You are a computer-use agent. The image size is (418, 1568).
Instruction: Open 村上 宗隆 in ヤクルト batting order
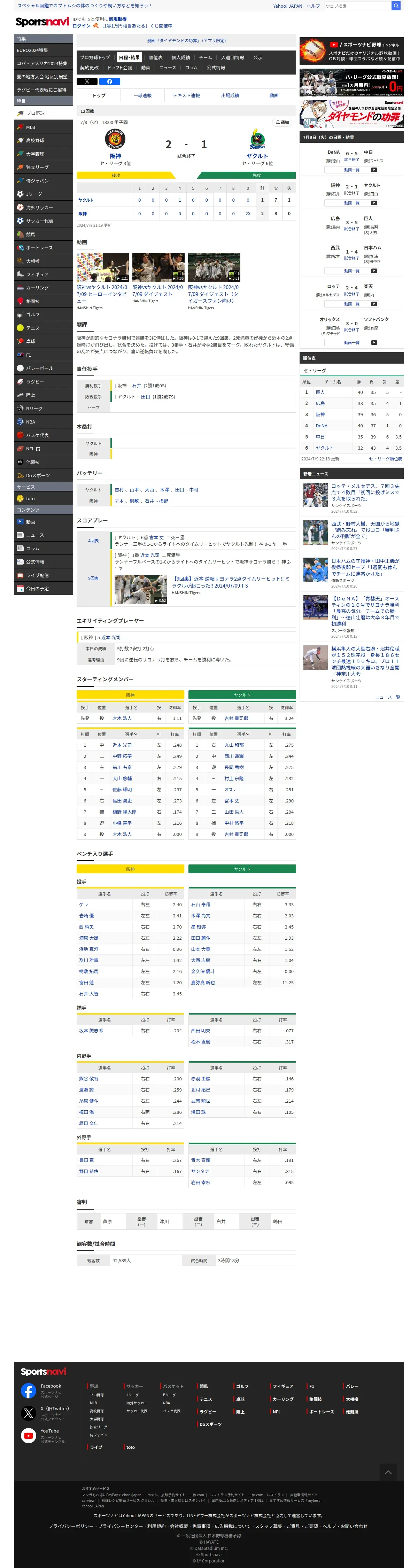pos(234,778)
